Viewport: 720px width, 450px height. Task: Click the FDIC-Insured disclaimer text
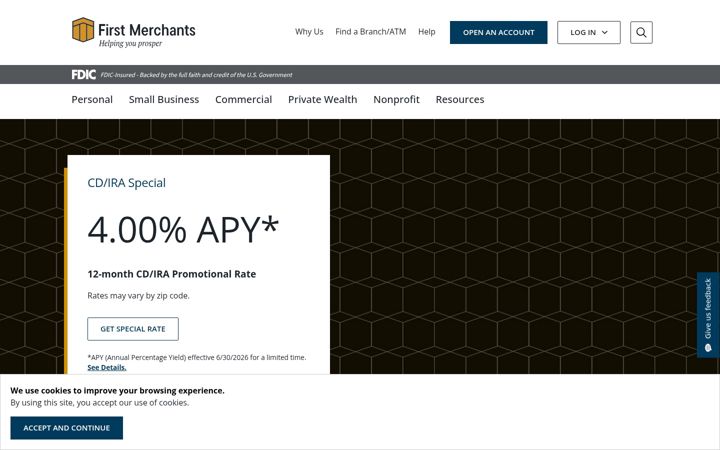pos(196,75)
